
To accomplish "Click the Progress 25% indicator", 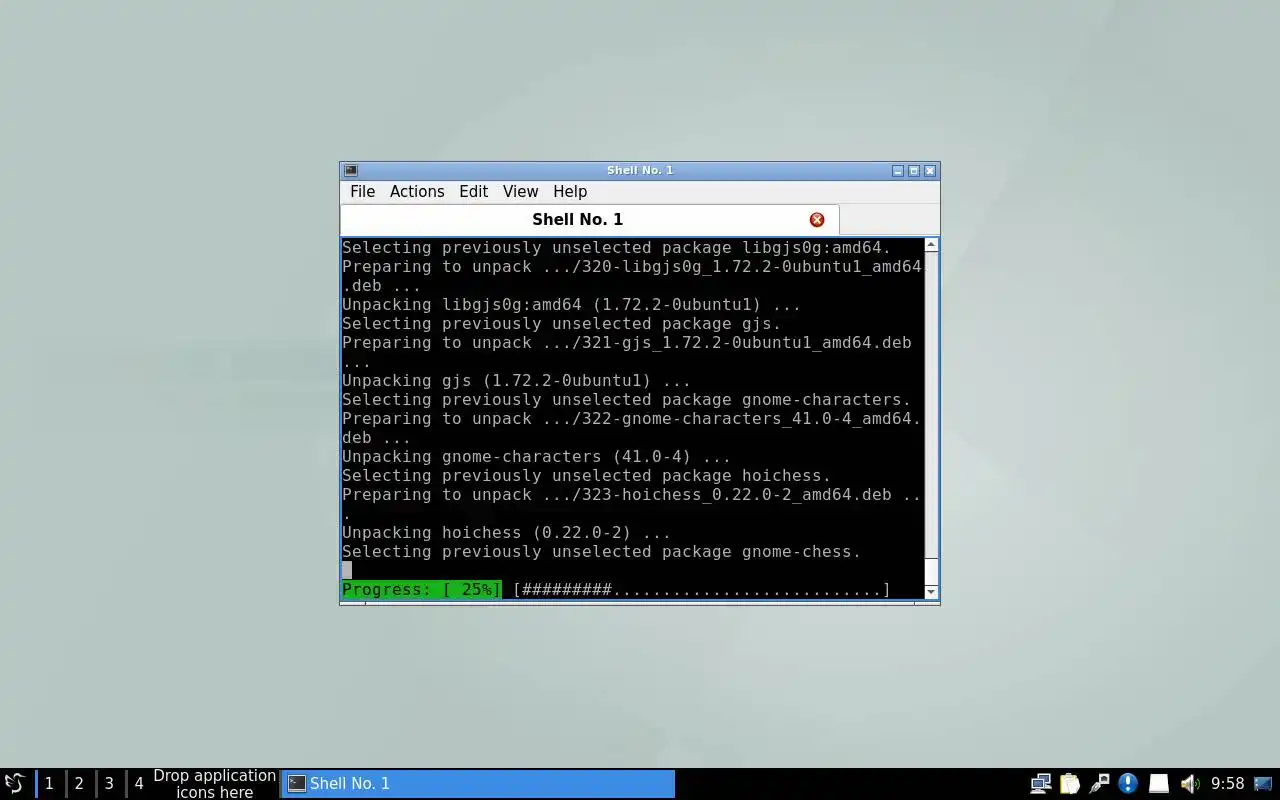I will click(422, 590).
